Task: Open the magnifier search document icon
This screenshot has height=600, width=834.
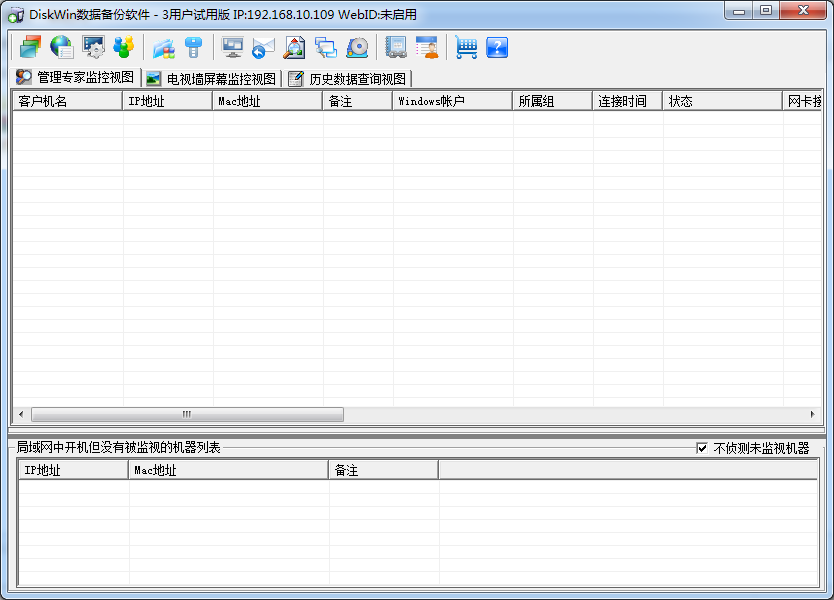Action: [294, 47]
